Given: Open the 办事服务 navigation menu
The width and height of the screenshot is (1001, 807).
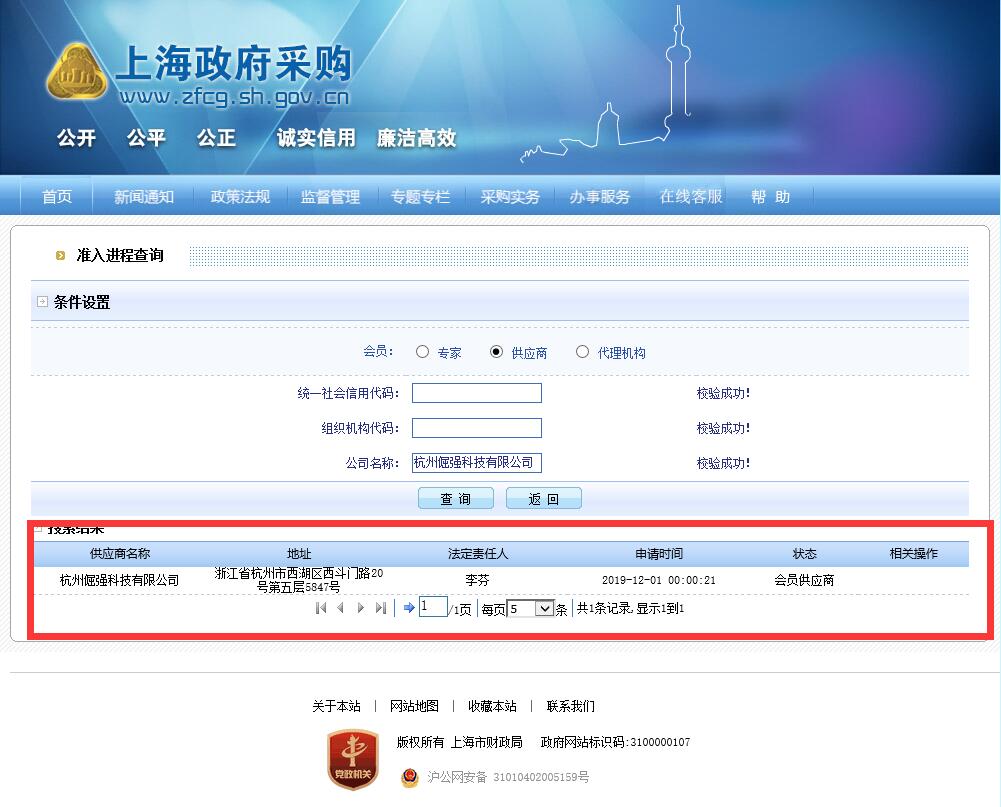Looking at the screenshot, I should [x=600, y=197].
